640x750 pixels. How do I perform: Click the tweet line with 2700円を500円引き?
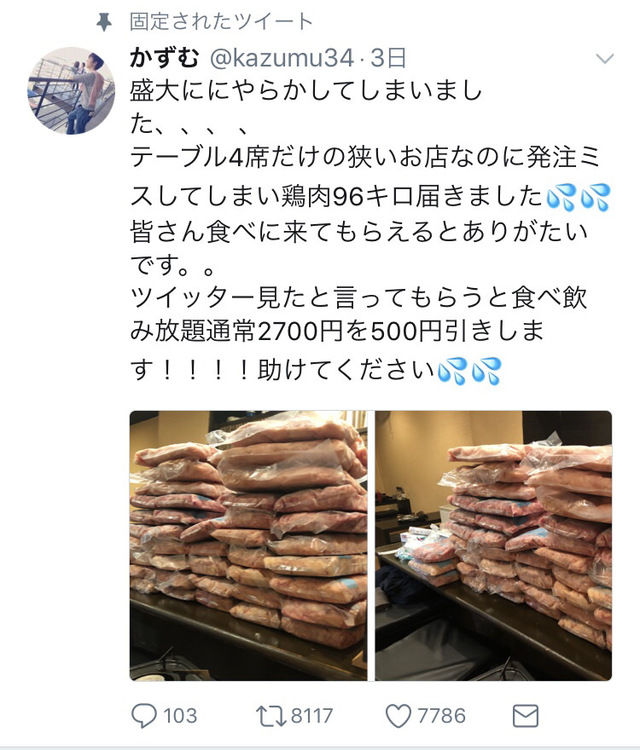337,331
